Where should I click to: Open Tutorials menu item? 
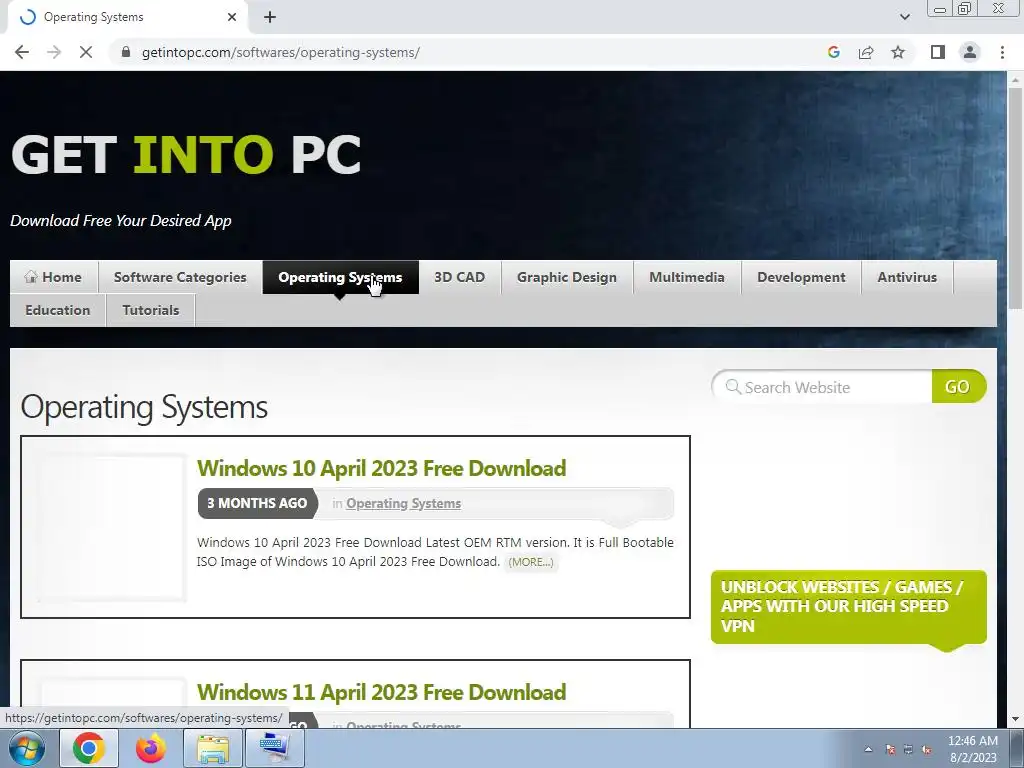pos(151,310)
